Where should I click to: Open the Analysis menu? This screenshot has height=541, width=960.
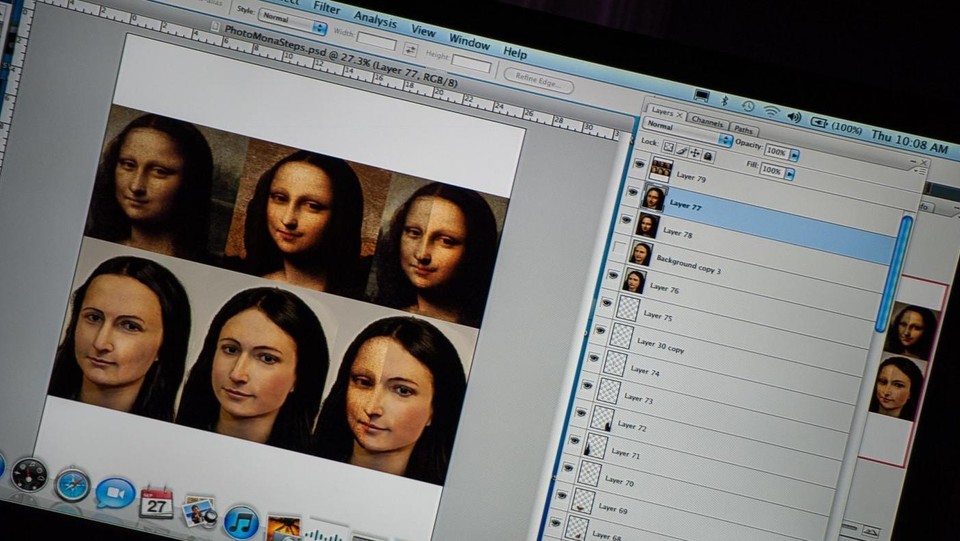pos(375,20)
